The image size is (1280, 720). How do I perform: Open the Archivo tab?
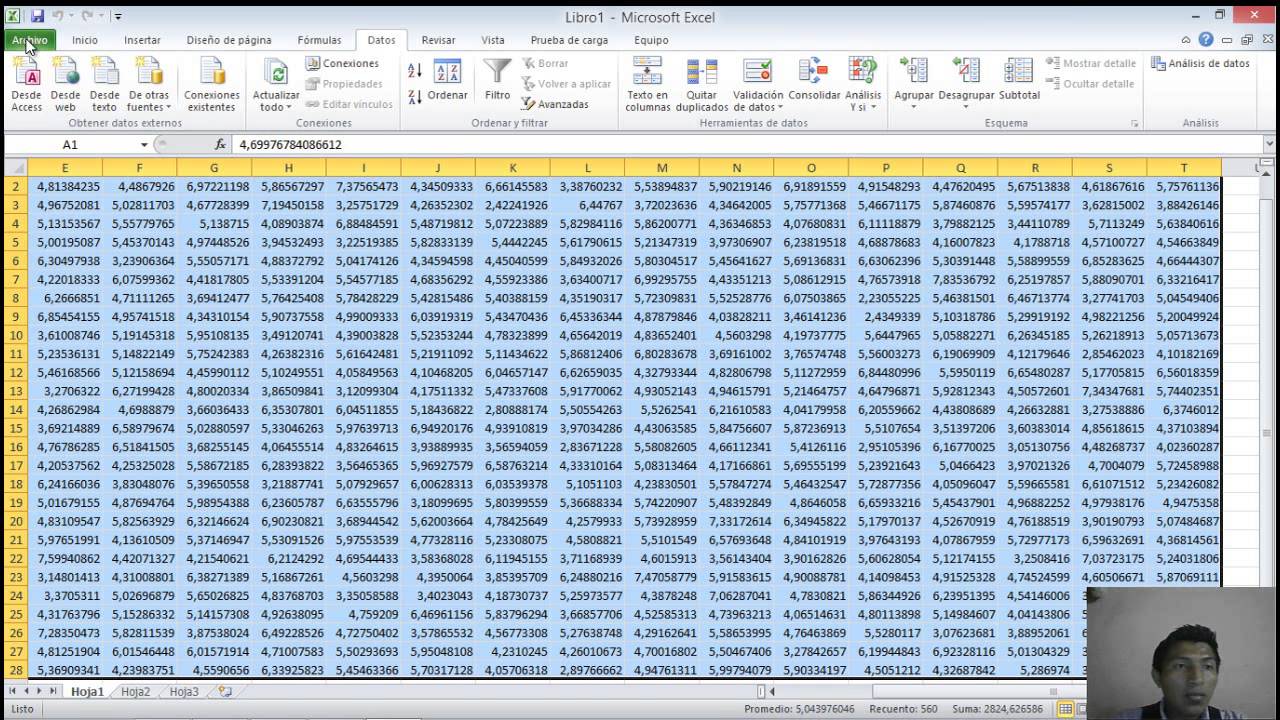click(30, 40)
